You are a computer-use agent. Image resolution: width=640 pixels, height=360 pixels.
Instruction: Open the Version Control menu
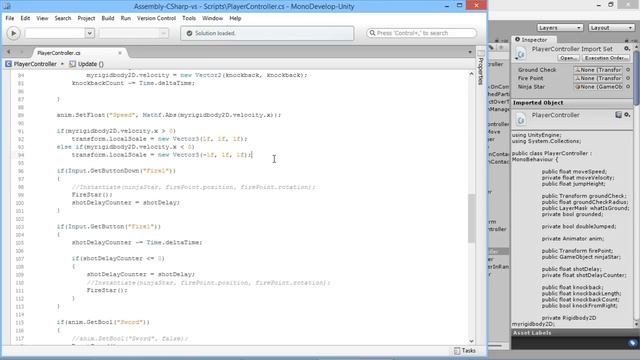156,18
